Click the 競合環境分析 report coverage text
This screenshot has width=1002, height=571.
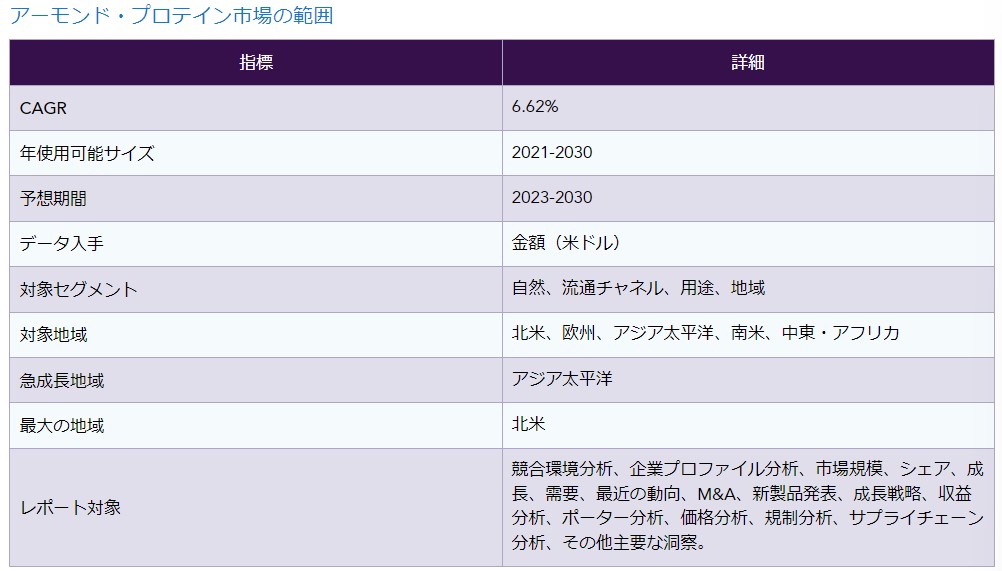click(748, 506)
